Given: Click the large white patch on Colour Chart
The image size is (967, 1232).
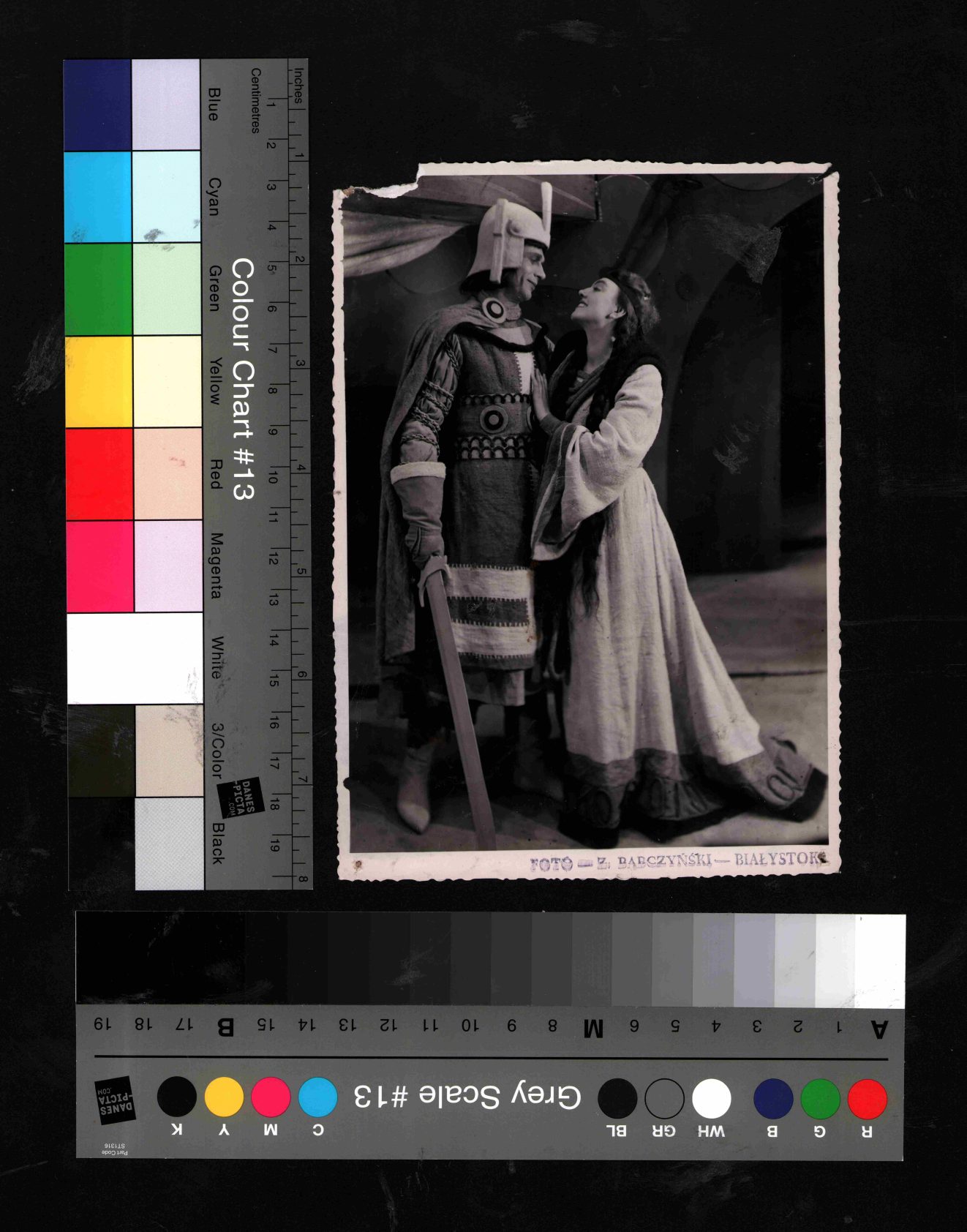Looking at the screenshot, I should [135, 658].
